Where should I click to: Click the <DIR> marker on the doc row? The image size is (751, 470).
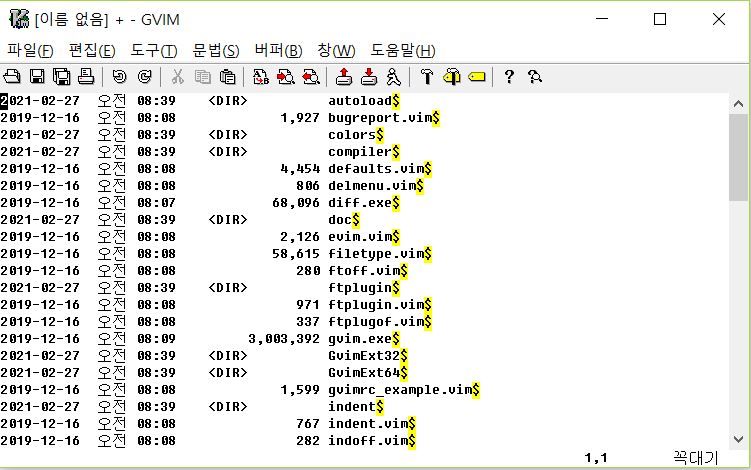[x=228, y=220]
